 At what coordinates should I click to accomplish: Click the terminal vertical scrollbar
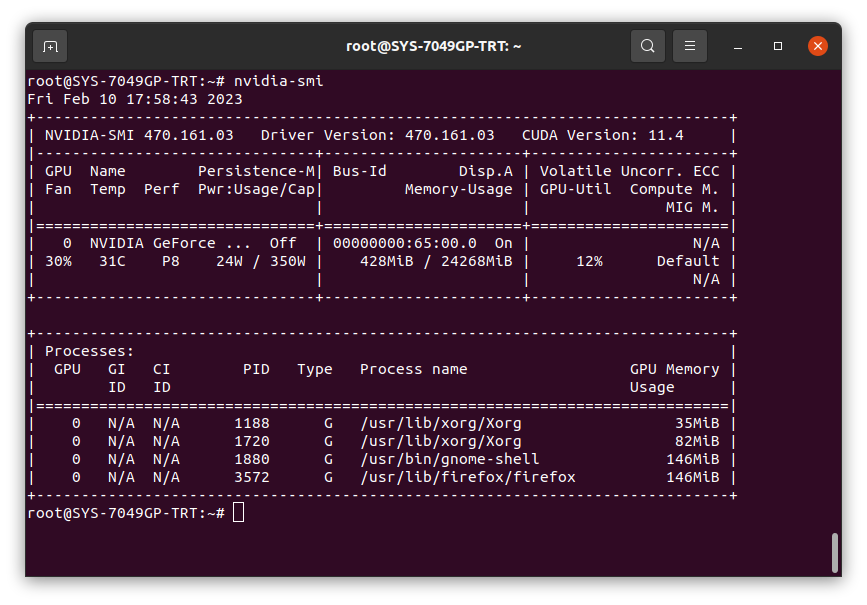click(x=834, y=552)
